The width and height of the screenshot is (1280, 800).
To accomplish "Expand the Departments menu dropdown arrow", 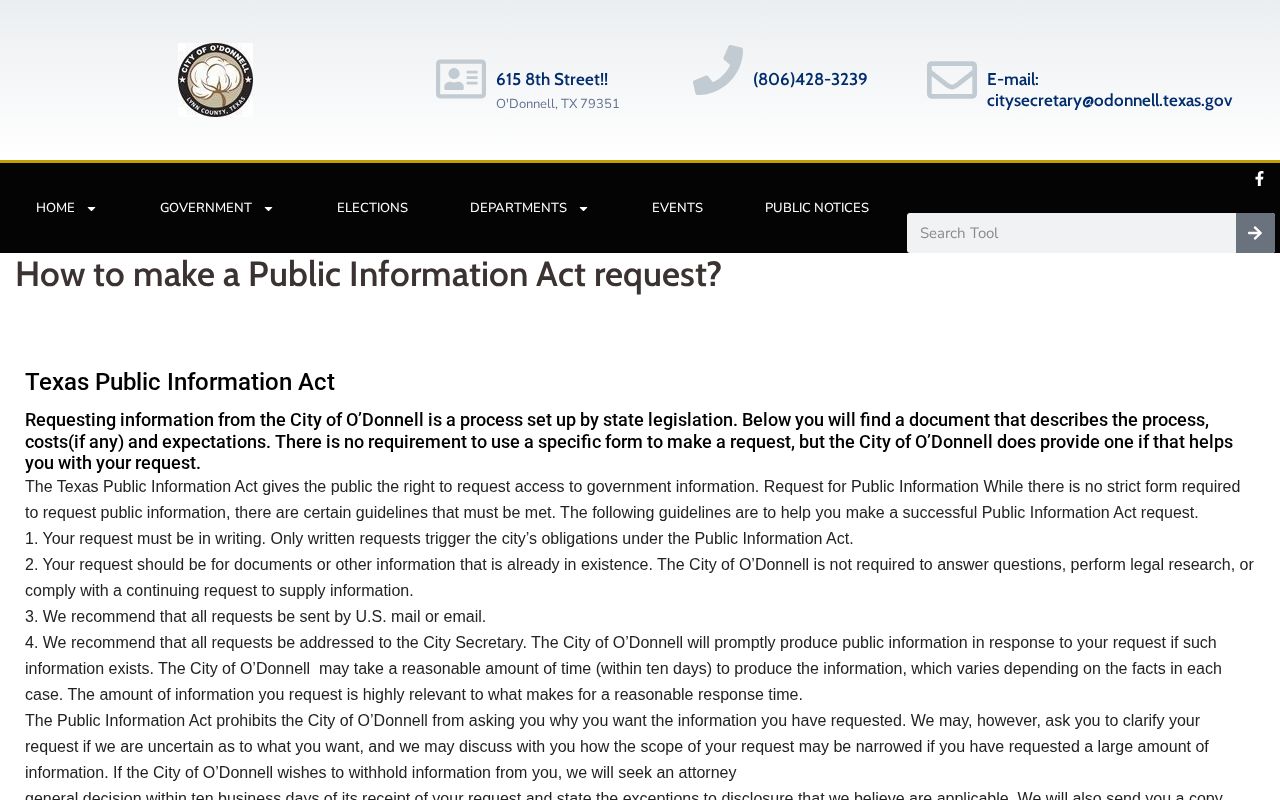I will click(x=583, y=209).
